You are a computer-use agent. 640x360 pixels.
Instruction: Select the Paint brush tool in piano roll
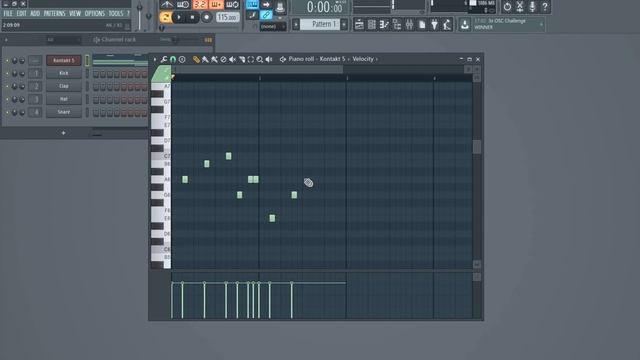point(205,60)
